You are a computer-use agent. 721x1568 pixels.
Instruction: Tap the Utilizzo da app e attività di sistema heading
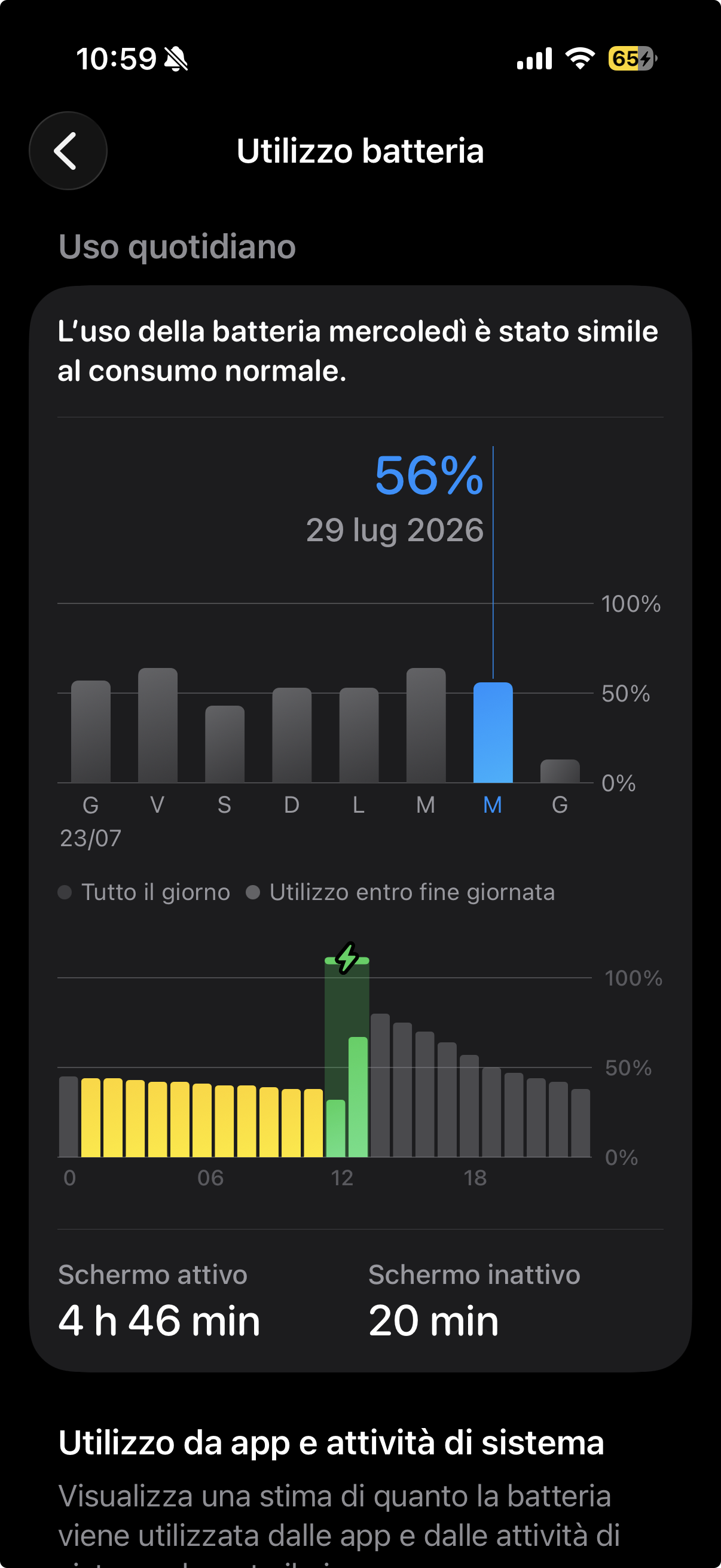tap(331, 1443)
